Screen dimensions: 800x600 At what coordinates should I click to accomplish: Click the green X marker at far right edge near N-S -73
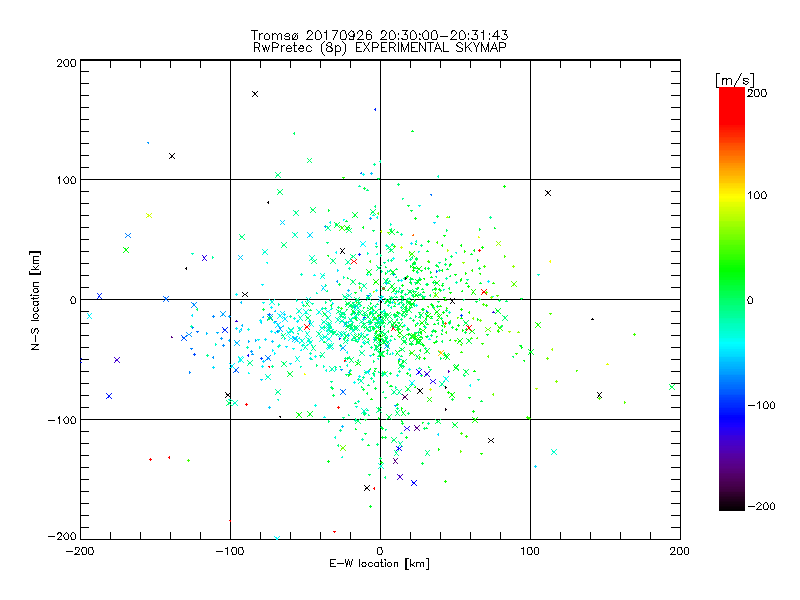click(672, 387)
